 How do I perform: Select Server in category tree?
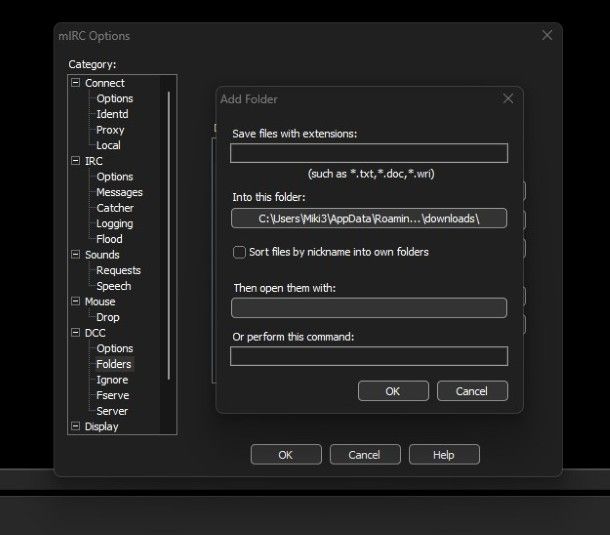click(112, 411)
